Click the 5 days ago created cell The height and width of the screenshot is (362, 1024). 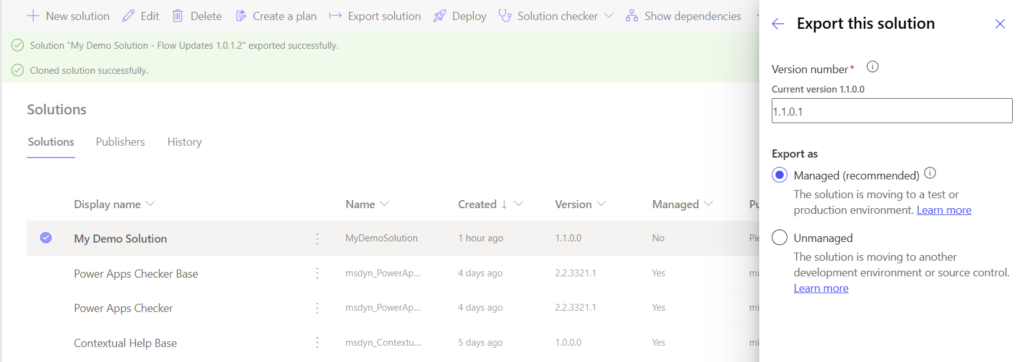[x=481, y=342]
